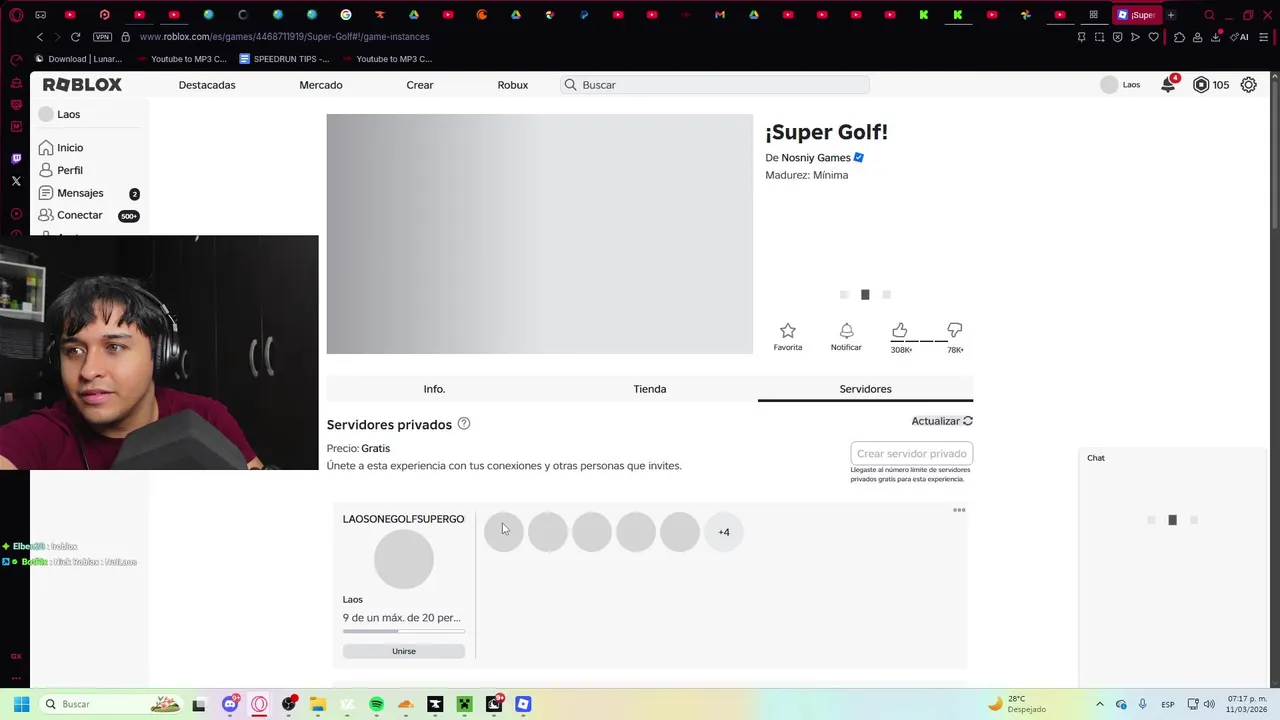Click the thumbs down dislike icon

coord(955,330)
